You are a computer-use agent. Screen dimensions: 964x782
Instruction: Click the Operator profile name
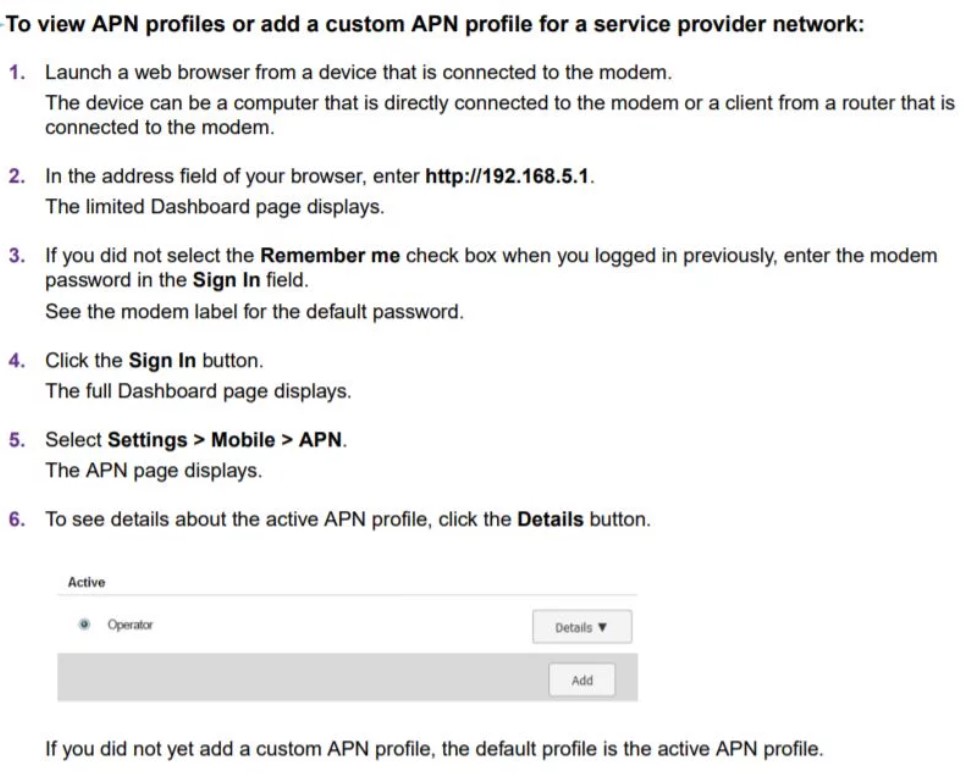[x=130, y=625]
